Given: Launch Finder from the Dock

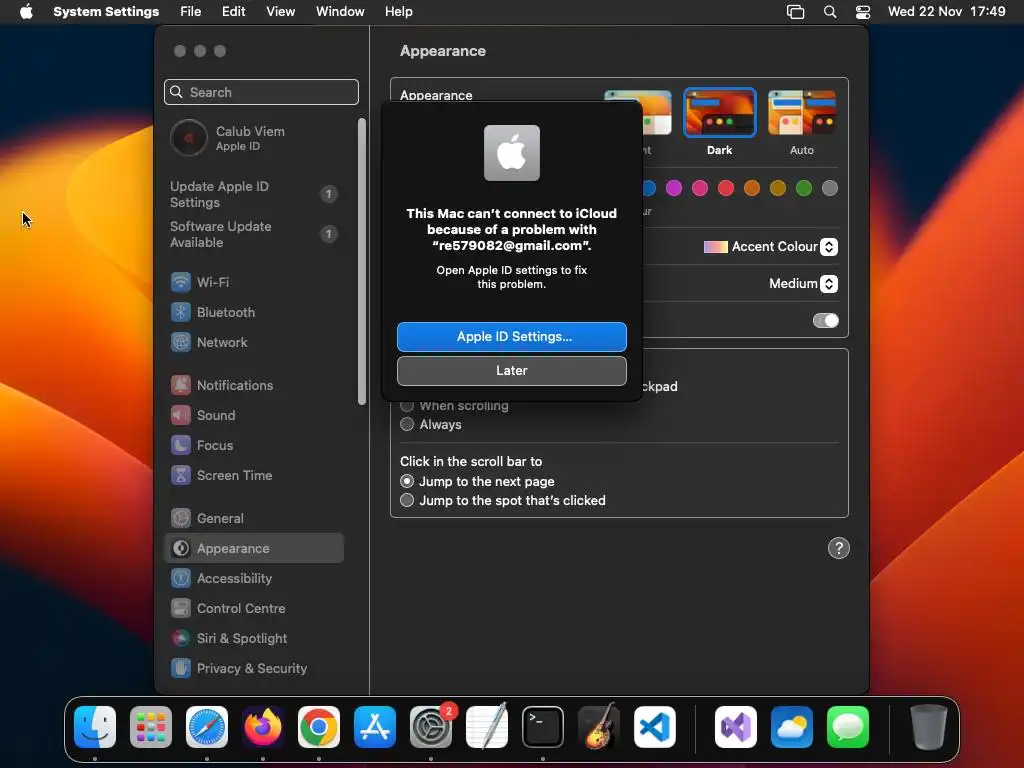Looking at the screenshot, I should (x=95, y=727).
